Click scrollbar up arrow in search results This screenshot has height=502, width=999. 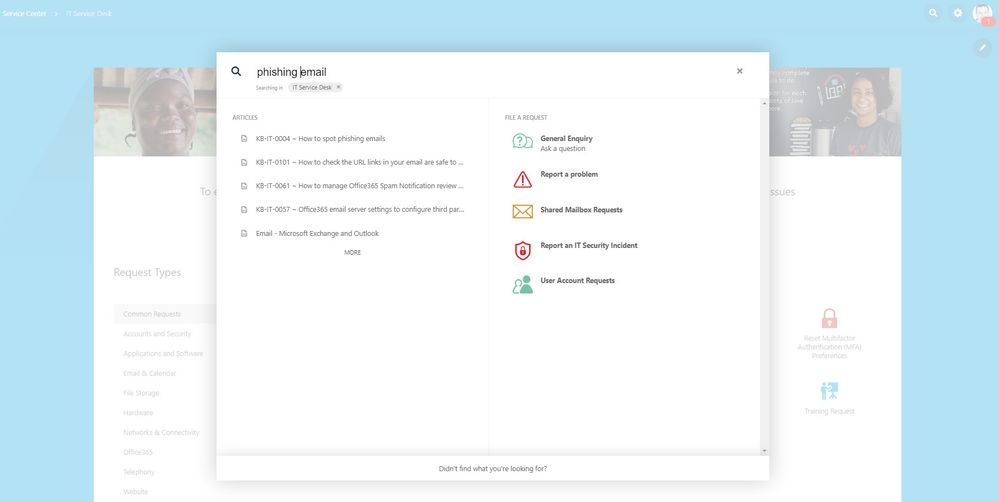(764, 103)
